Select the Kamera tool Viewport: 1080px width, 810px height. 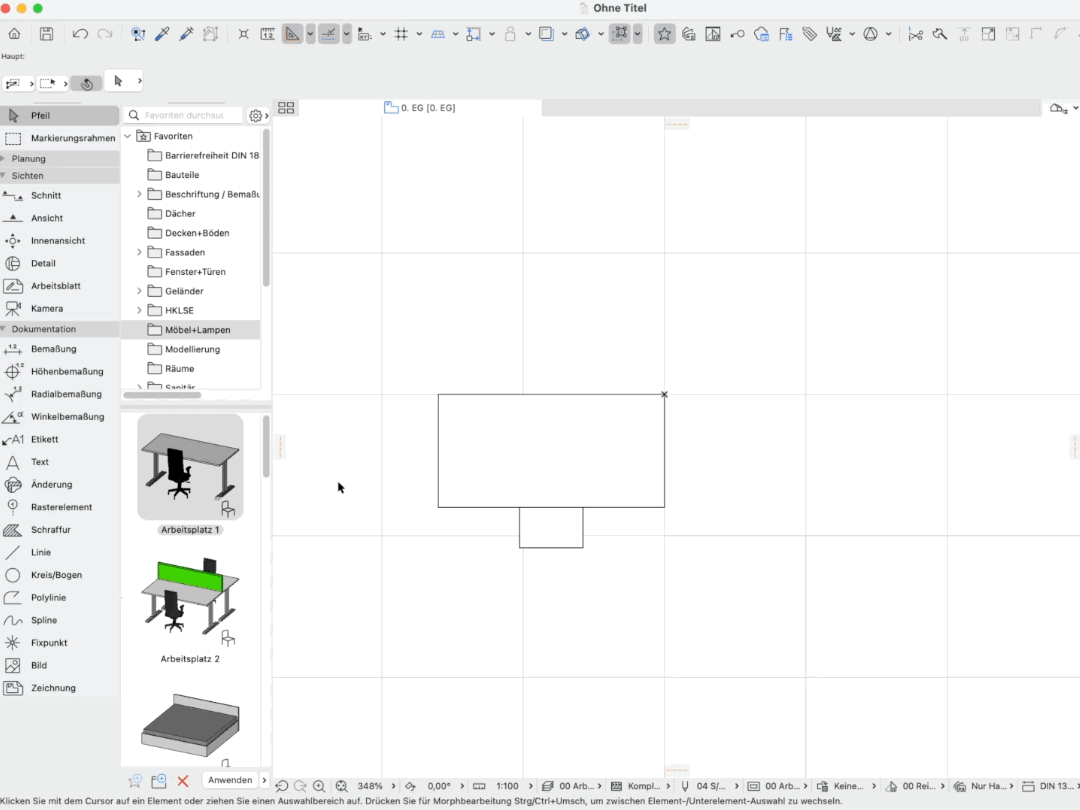point(46,309)
